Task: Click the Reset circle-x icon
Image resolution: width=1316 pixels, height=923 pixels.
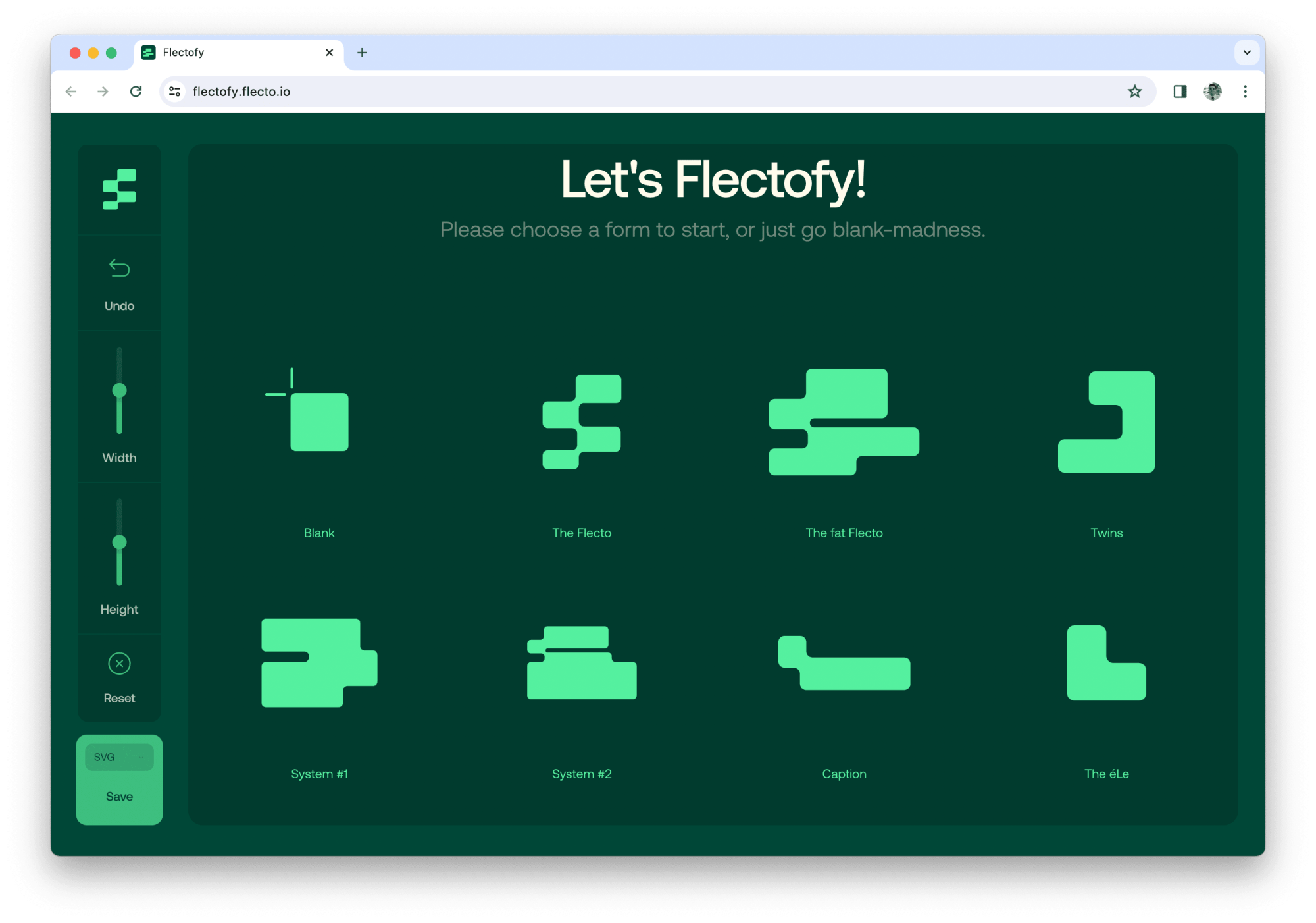Action: (x=119, y=664)
